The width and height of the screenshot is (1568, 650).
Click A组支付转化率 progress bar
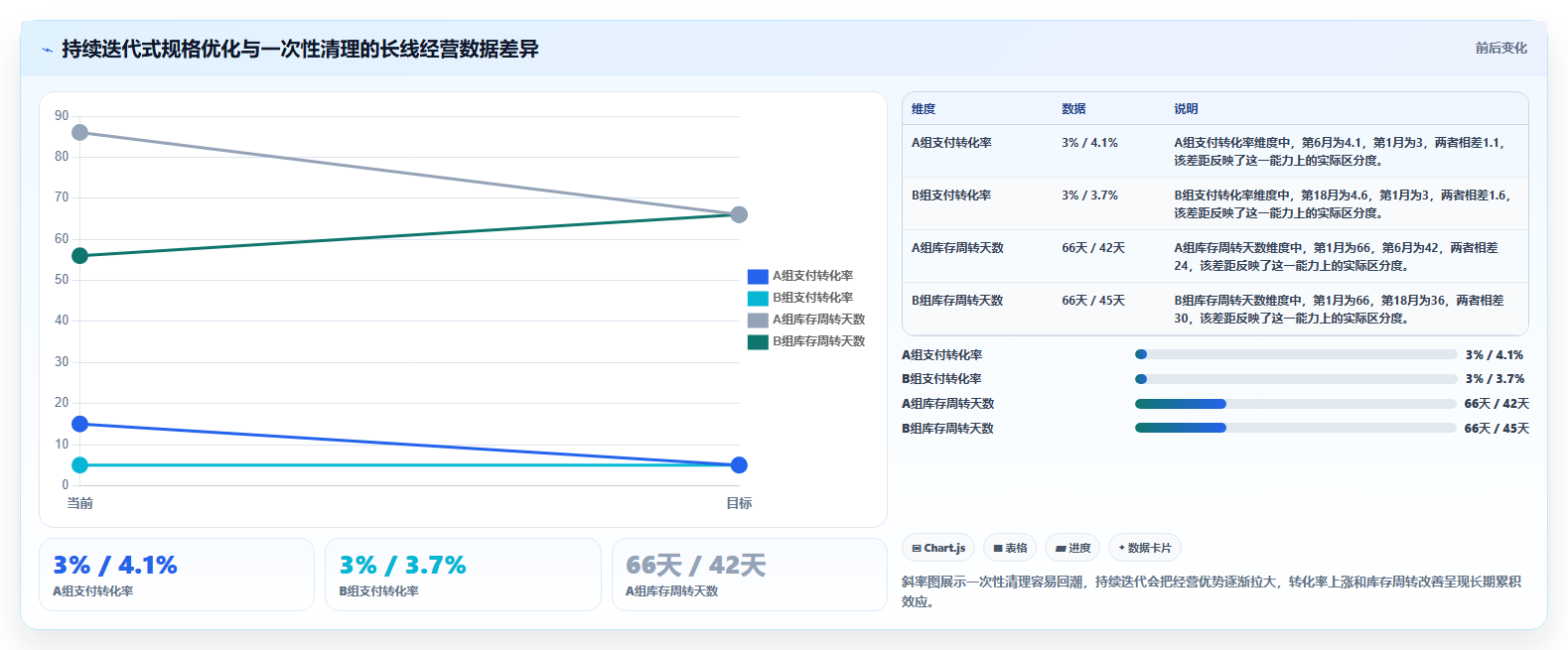pos(1296,354)
